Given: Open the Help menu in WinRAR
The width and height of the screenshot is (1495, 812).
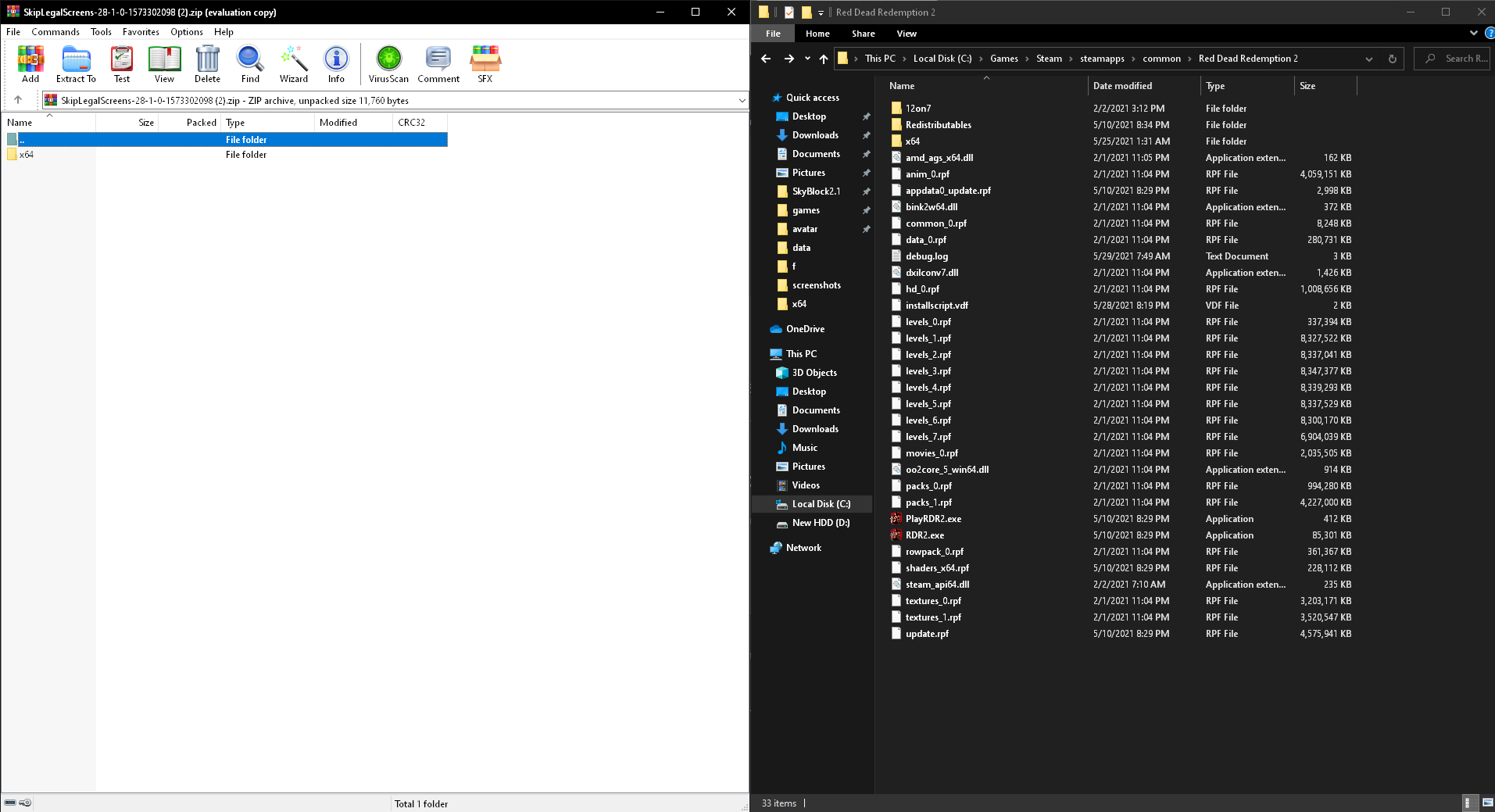Looking at the screenshot, I should click(224, 32).
